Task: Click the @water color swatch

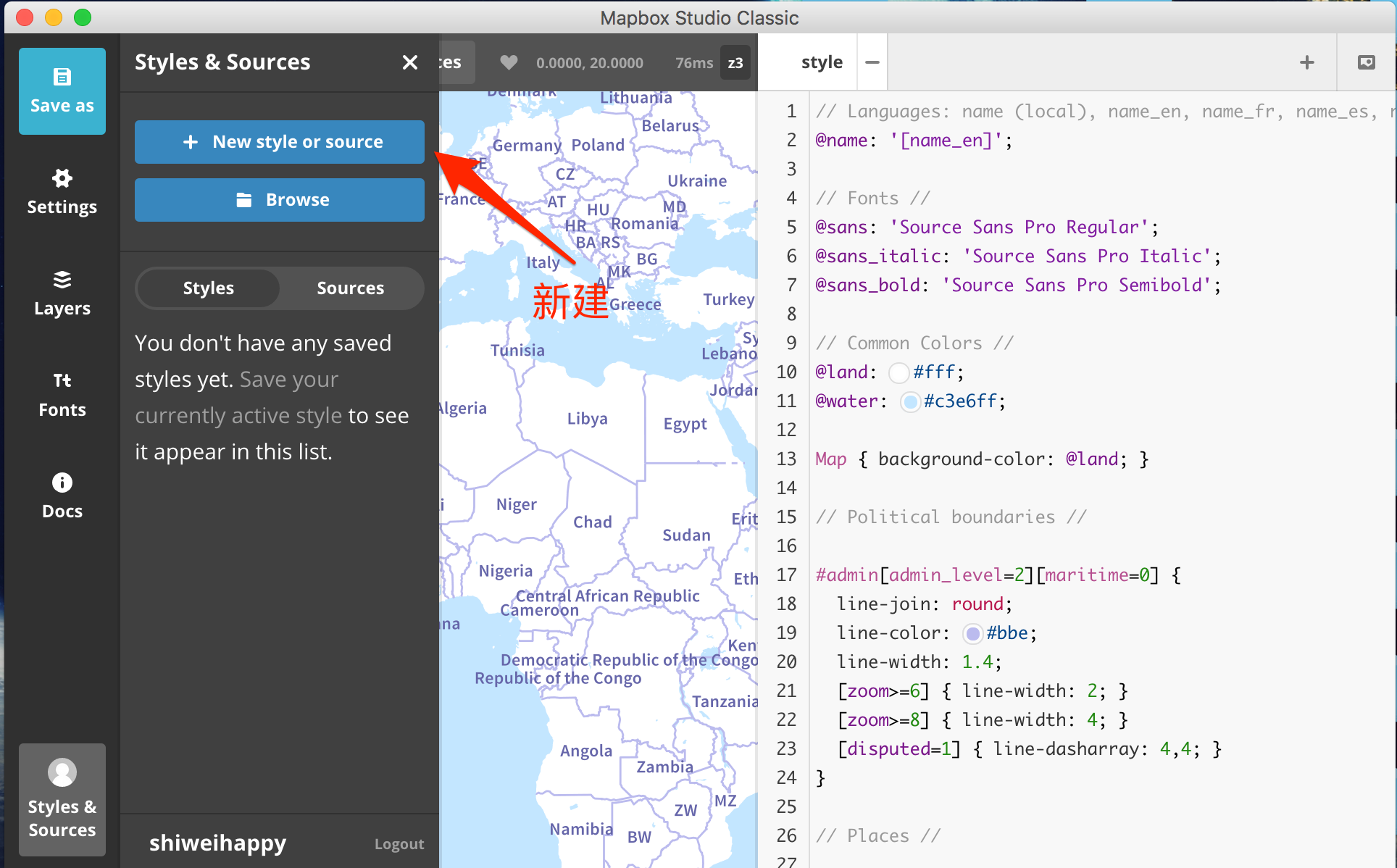Action: pos(909,401)
